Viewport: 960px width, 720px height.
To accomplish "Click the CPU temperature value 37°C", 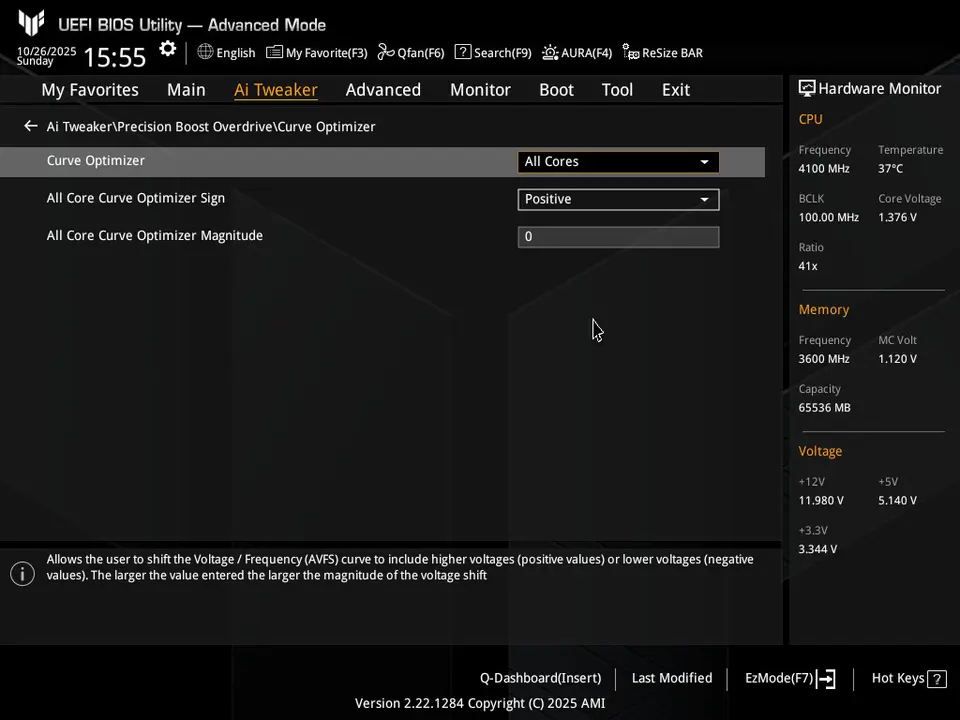I will [x=890, y=168].
